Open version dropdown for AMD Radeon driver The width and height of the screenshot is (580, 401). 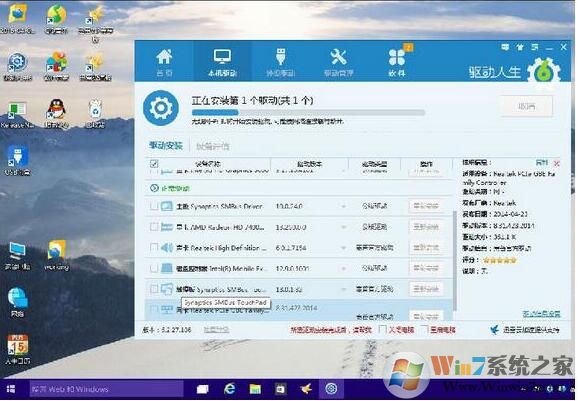(344, 227)
